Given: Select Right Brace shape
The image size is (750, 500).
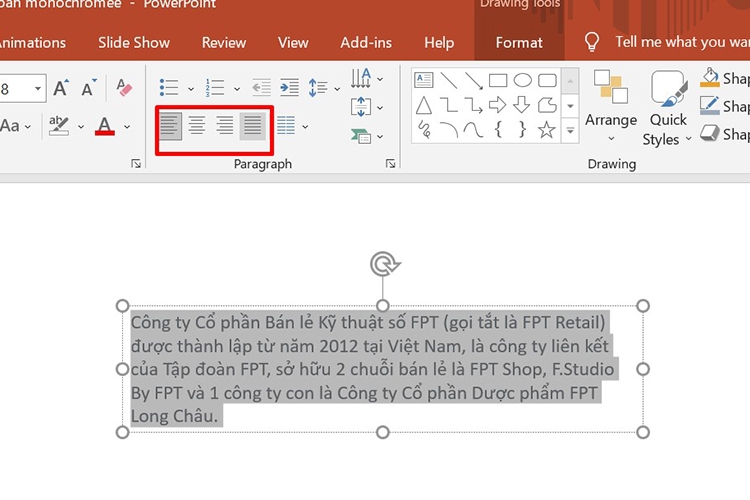Looking at the screenshot, I should (522, 129).
